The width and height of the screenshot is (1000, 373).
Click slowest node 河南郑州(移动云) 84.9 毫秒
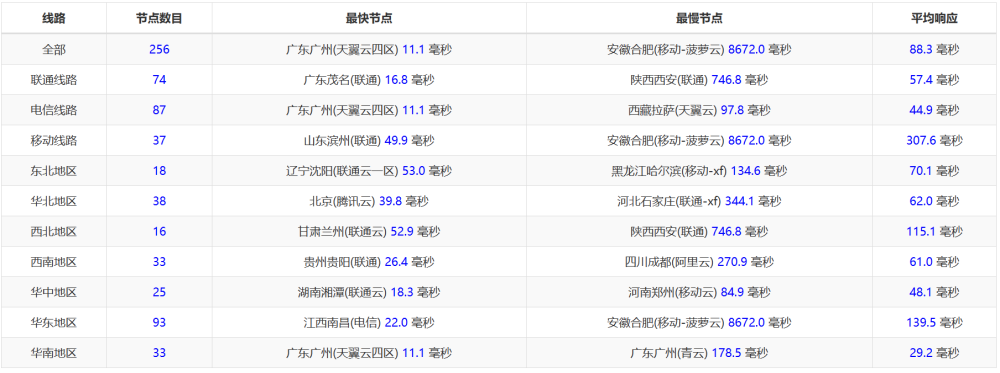(699, 292)
